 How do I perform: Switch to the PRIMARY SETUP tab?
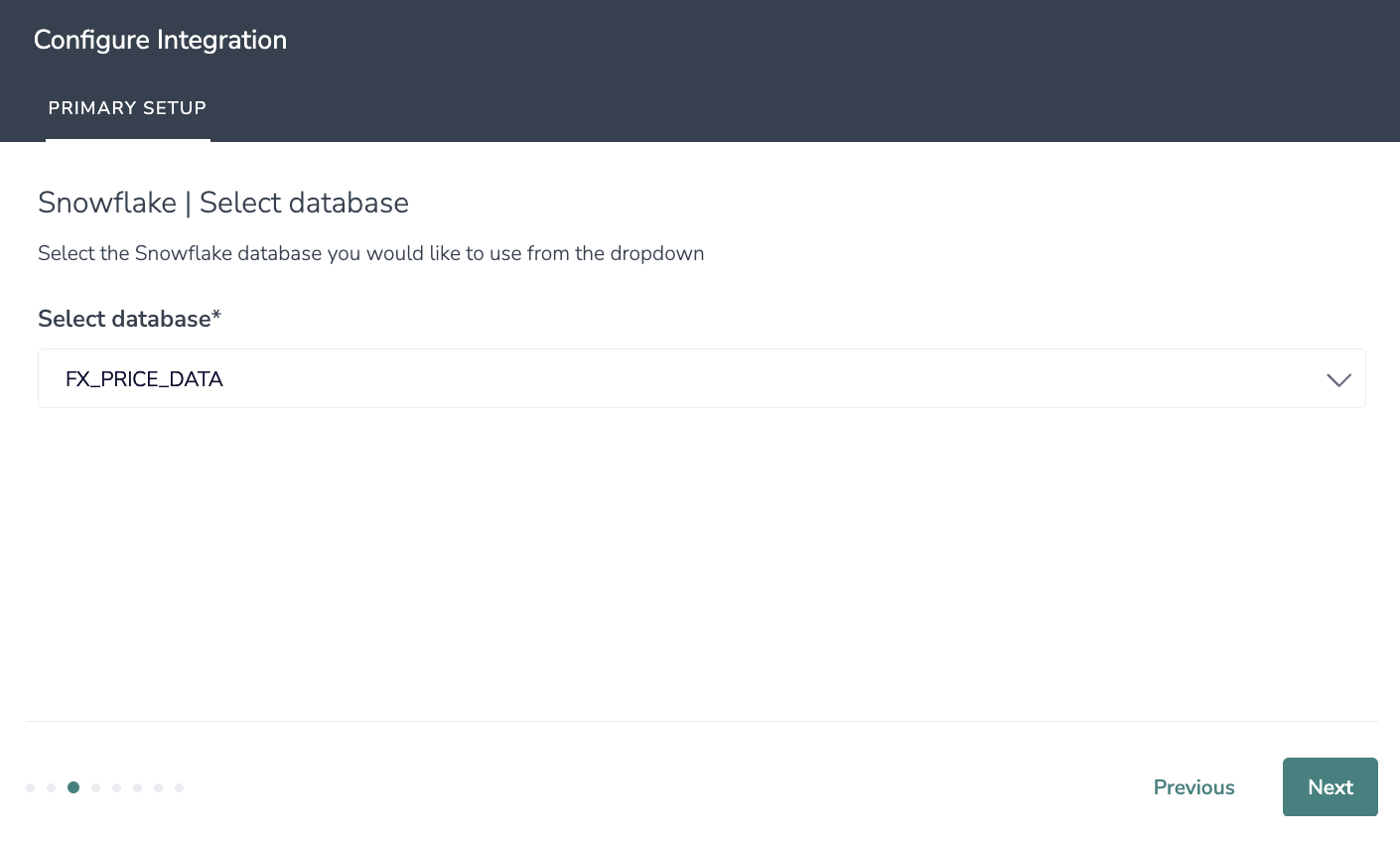click(127, 108)
